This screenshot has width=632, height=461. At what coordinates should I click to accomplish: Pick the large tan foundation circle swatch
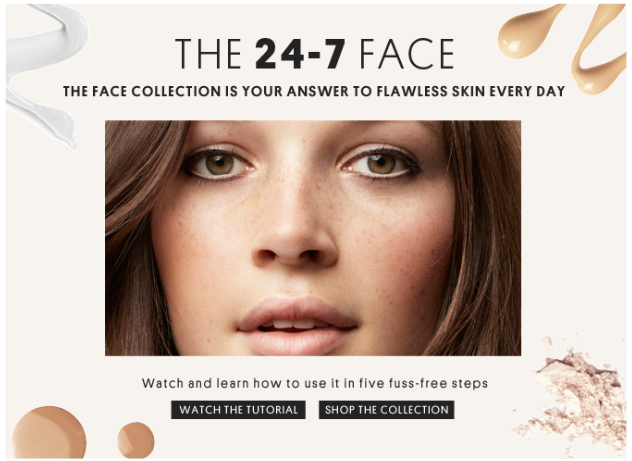49,432
